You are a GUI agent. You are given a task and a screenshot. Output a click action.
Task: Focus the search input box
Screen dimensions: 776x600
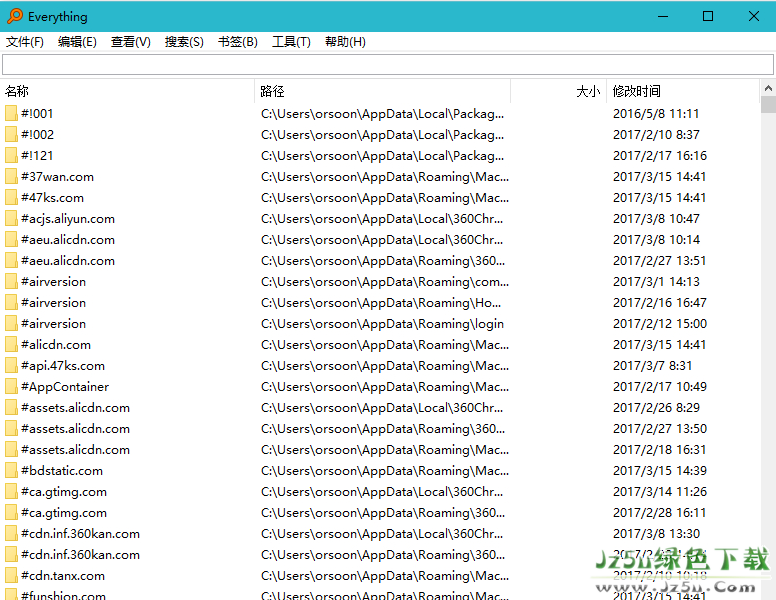[388, 65]
